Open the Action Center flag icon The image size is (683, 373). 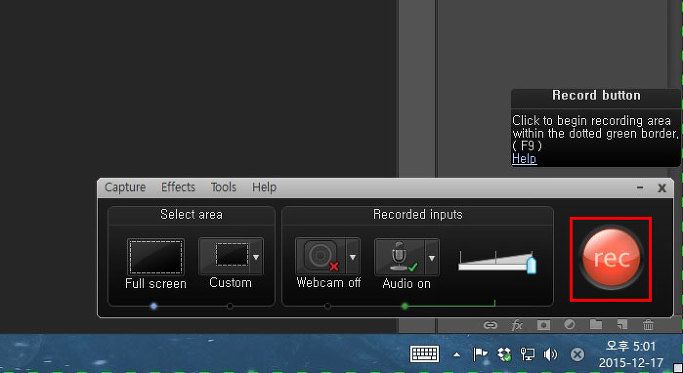tap(480, 355)
